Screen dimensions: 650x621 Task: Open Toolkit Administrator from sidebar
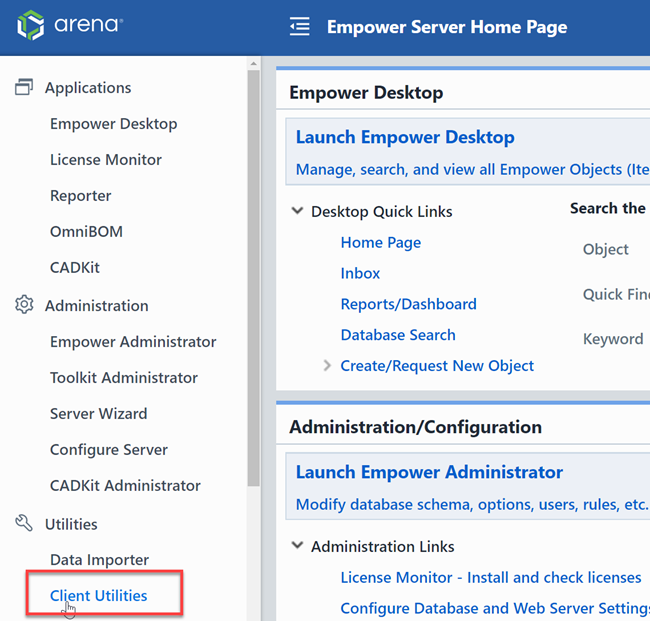pyautogui.click(x=123, y=378)
